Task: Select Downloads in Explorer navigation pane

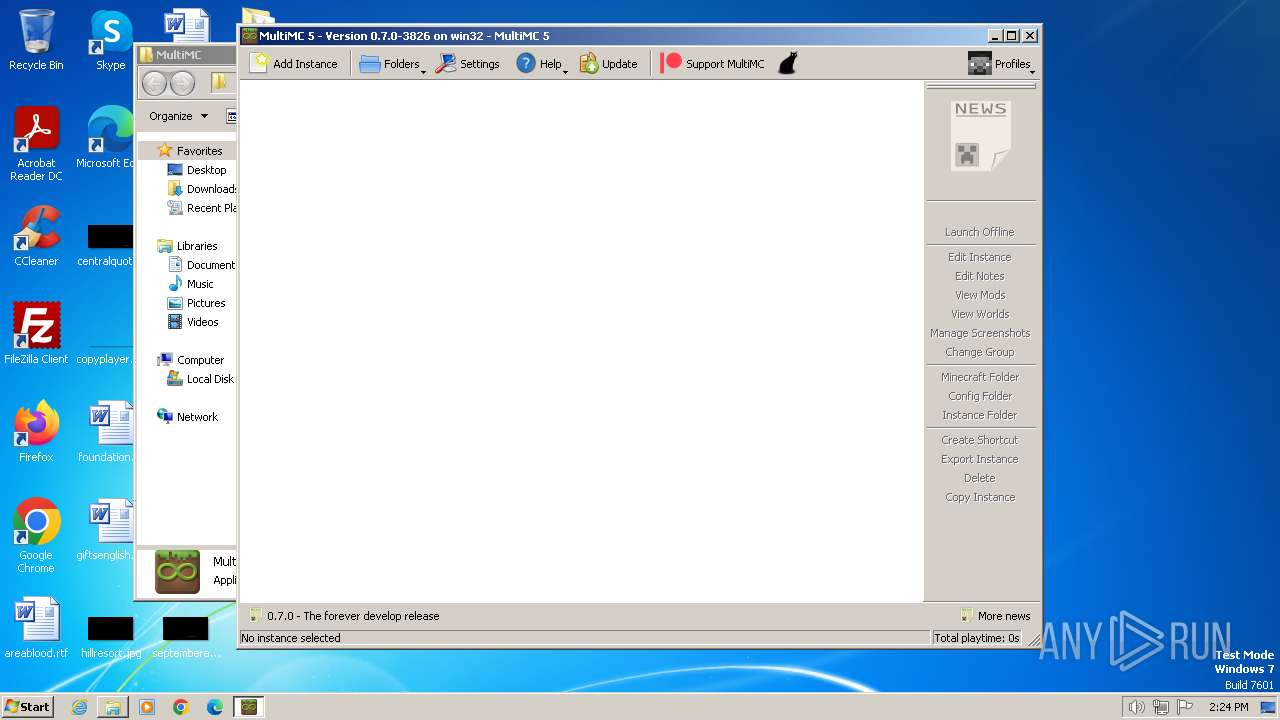Action: pos(202,189)
